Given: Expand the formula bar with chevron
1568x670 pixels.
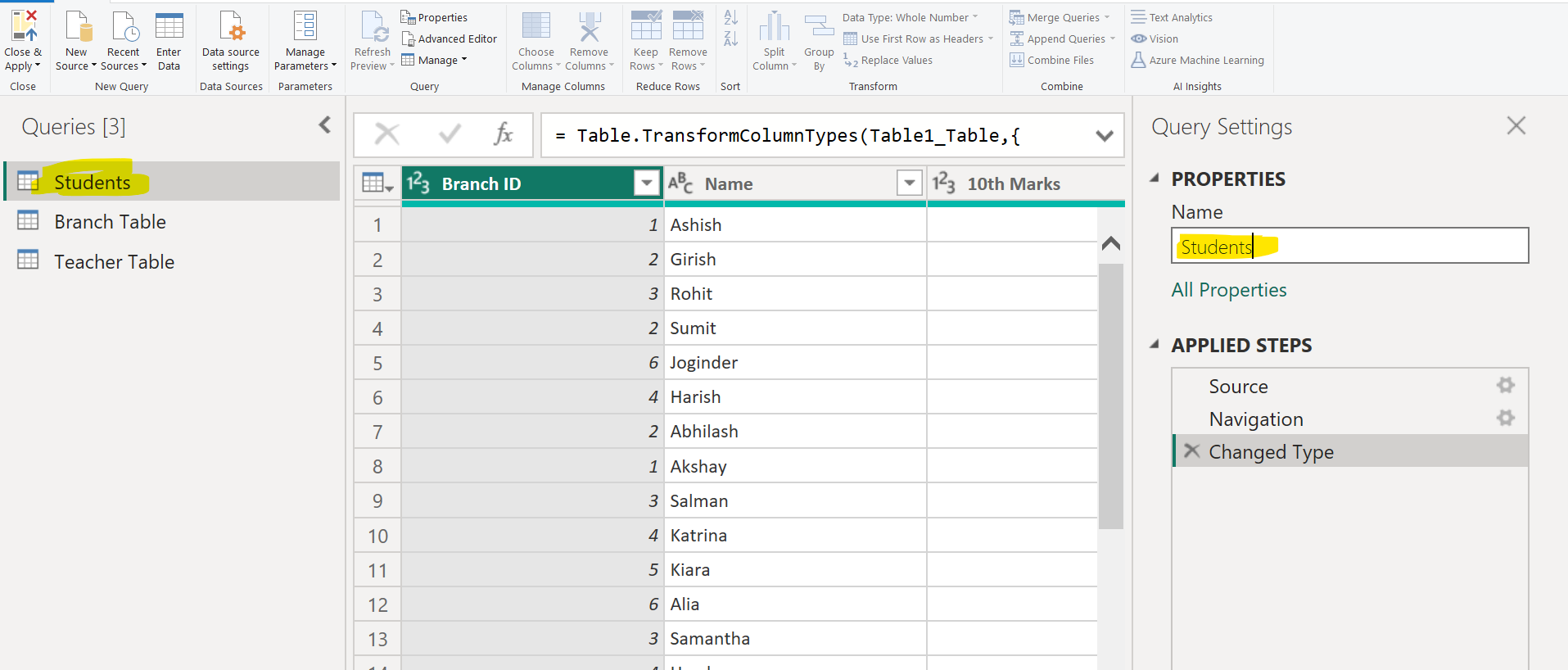Looking at the screenshot, I should [x=1105, y=136].
